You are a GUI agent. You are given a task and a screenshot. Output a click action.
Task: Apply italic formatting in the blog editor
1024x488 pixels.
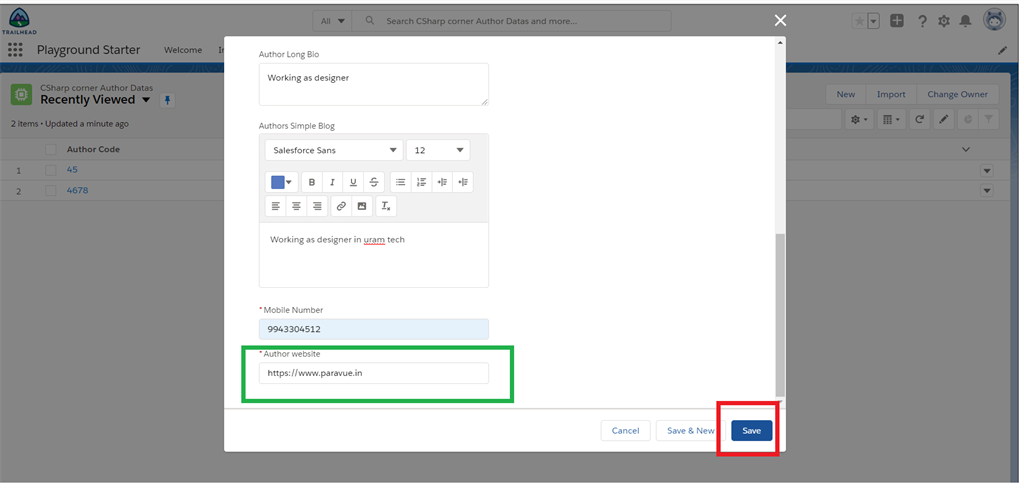332,182
